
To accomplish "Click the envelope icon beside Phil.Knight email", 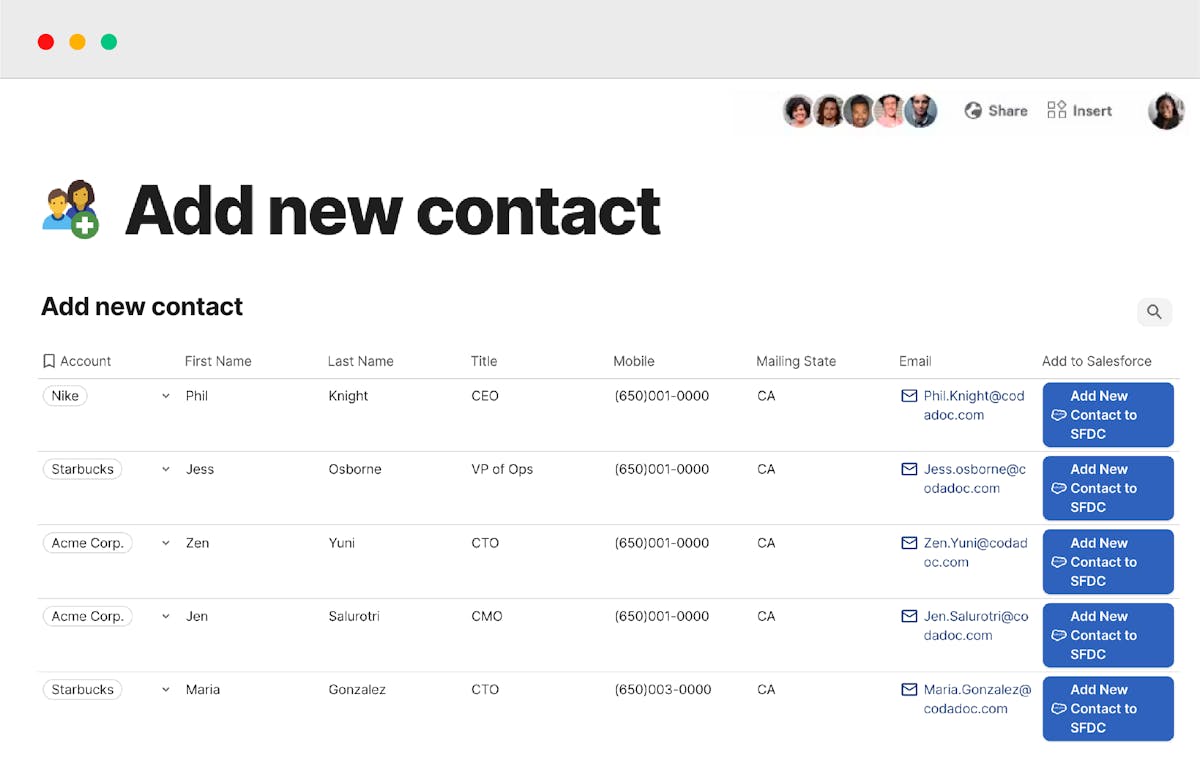I will [x=909, y=396].
